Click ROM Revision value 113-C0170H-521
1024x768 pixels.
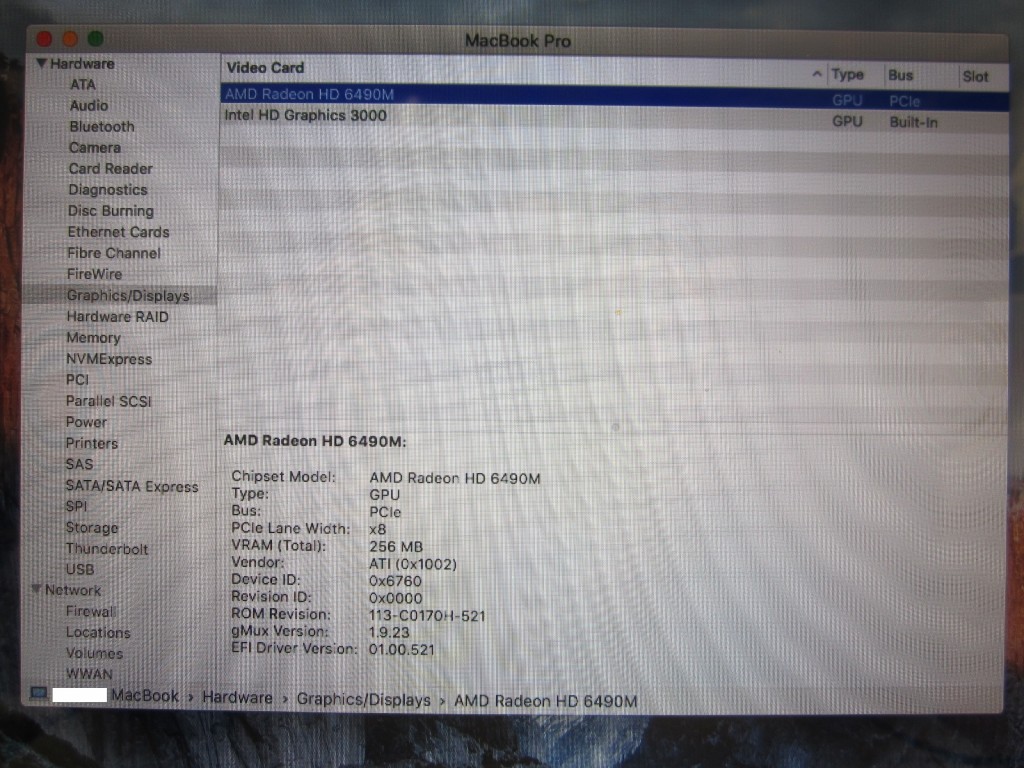pyautogui.click(x=427, y=615)
